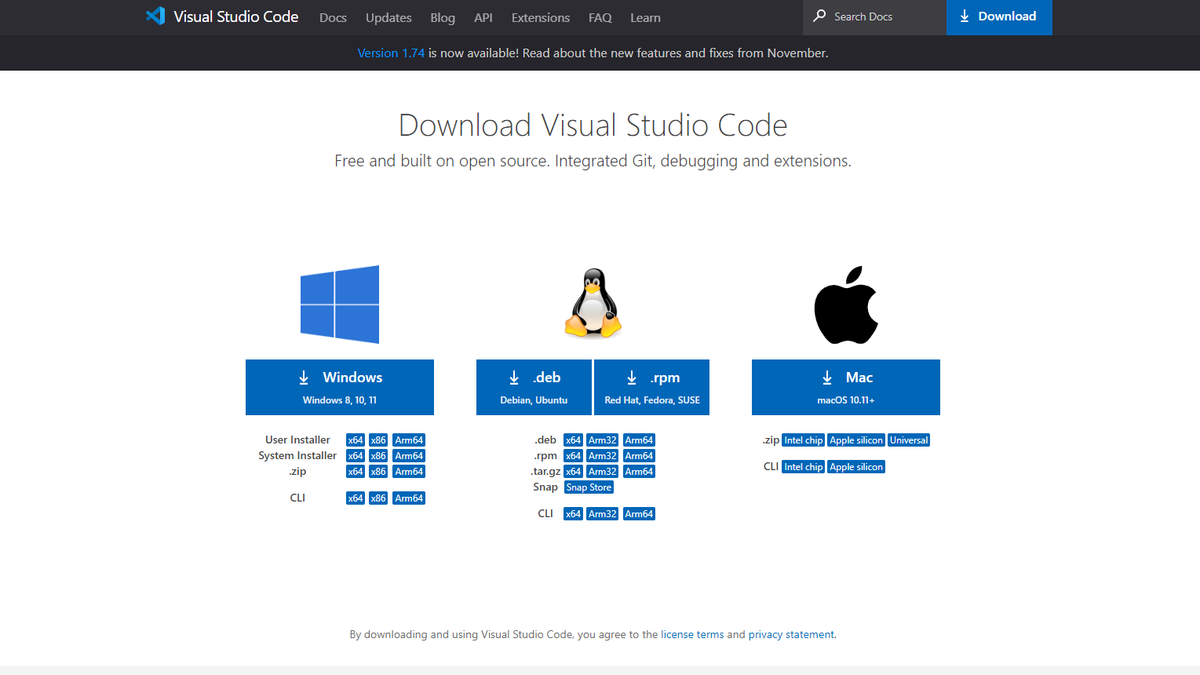The height and width of the screenshot is (675, 1200).
Task: Click the Linux penguin image
Action: tap(593, 302)
